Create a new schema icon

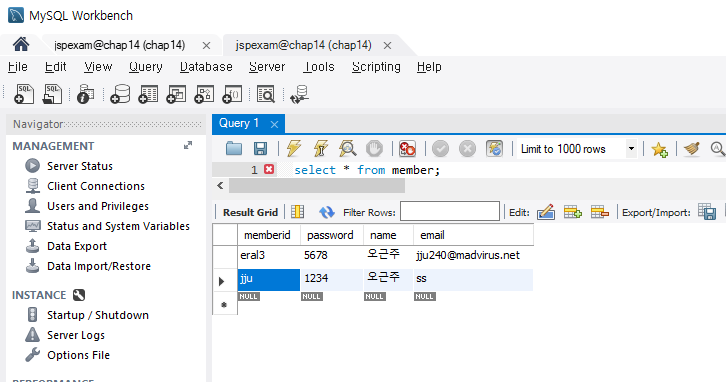(x=120, y=94)
